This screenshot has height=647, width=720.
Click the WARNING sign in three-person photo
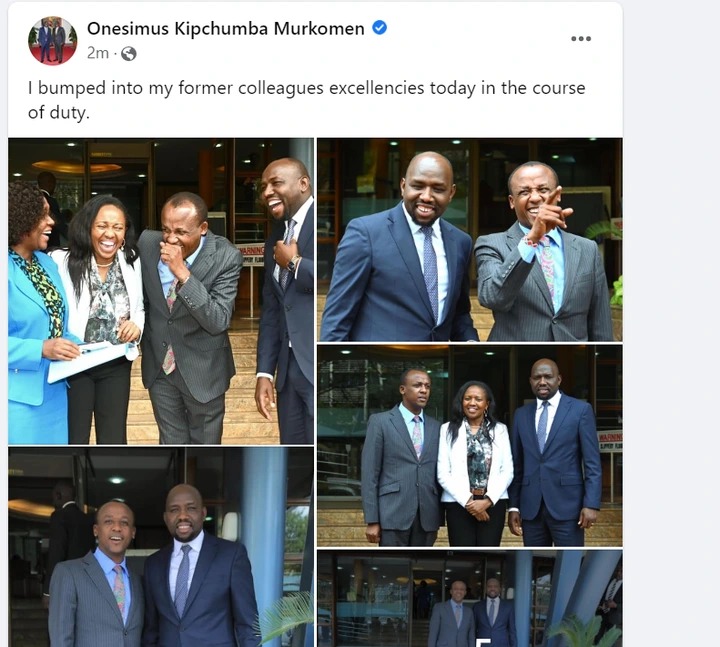click(x=610, y=441)
